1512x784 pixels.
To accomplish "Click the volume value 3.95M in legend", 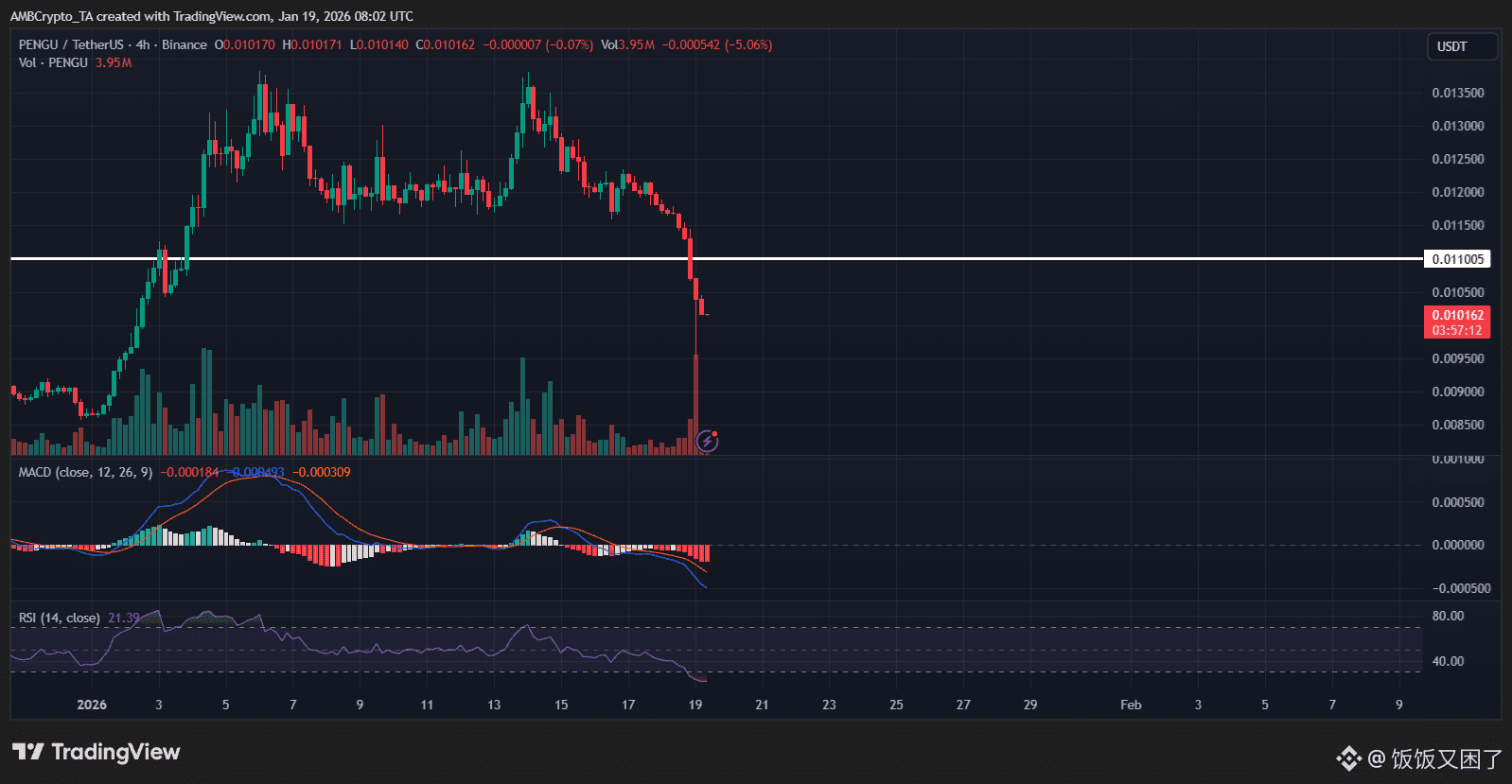I will pyautogui.click(x=114, y=62).
